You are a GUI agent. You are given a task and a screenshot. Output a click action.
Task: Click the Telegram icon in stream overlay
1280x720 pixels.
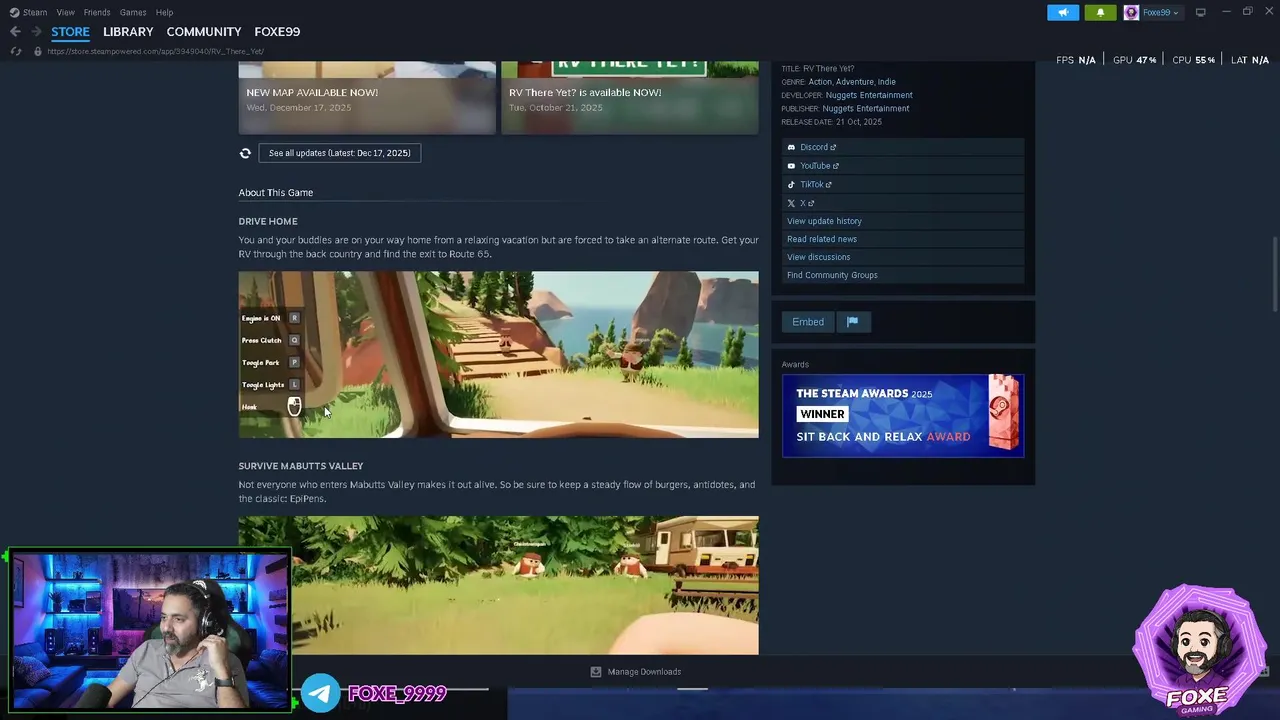click(x=321, y=693)
